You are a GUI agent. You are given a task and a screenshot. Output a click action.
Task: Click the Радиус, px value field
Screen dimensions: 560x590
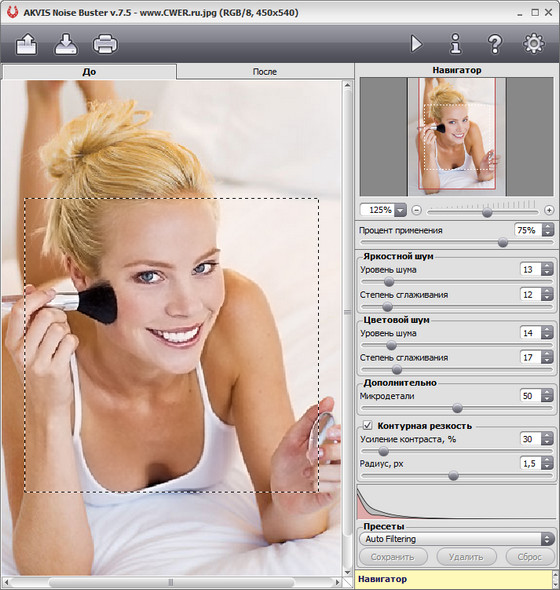(530, 464)
